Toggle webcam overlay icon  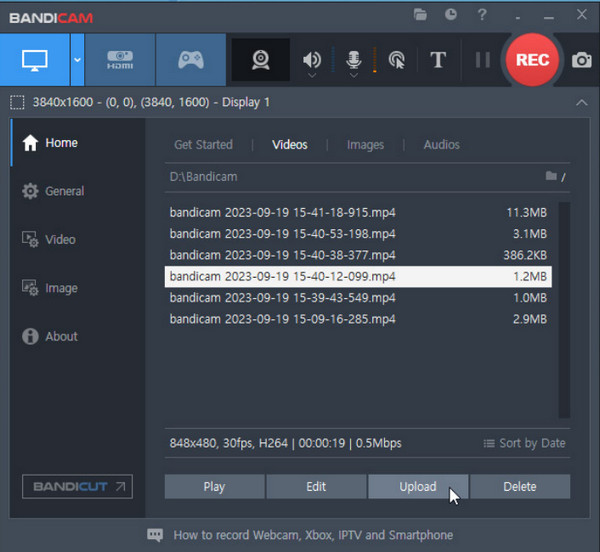(x=261, y=60)
